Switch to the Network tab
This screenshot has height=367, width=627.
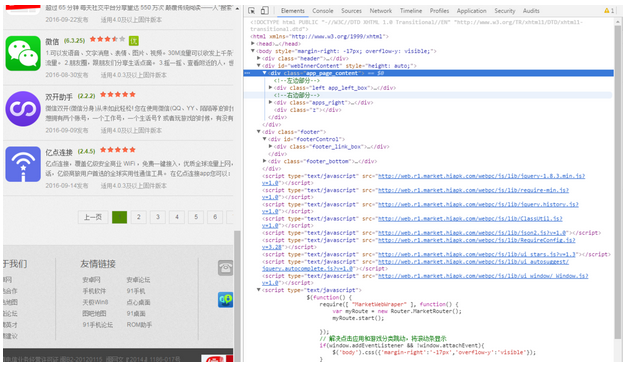point(381,11)
